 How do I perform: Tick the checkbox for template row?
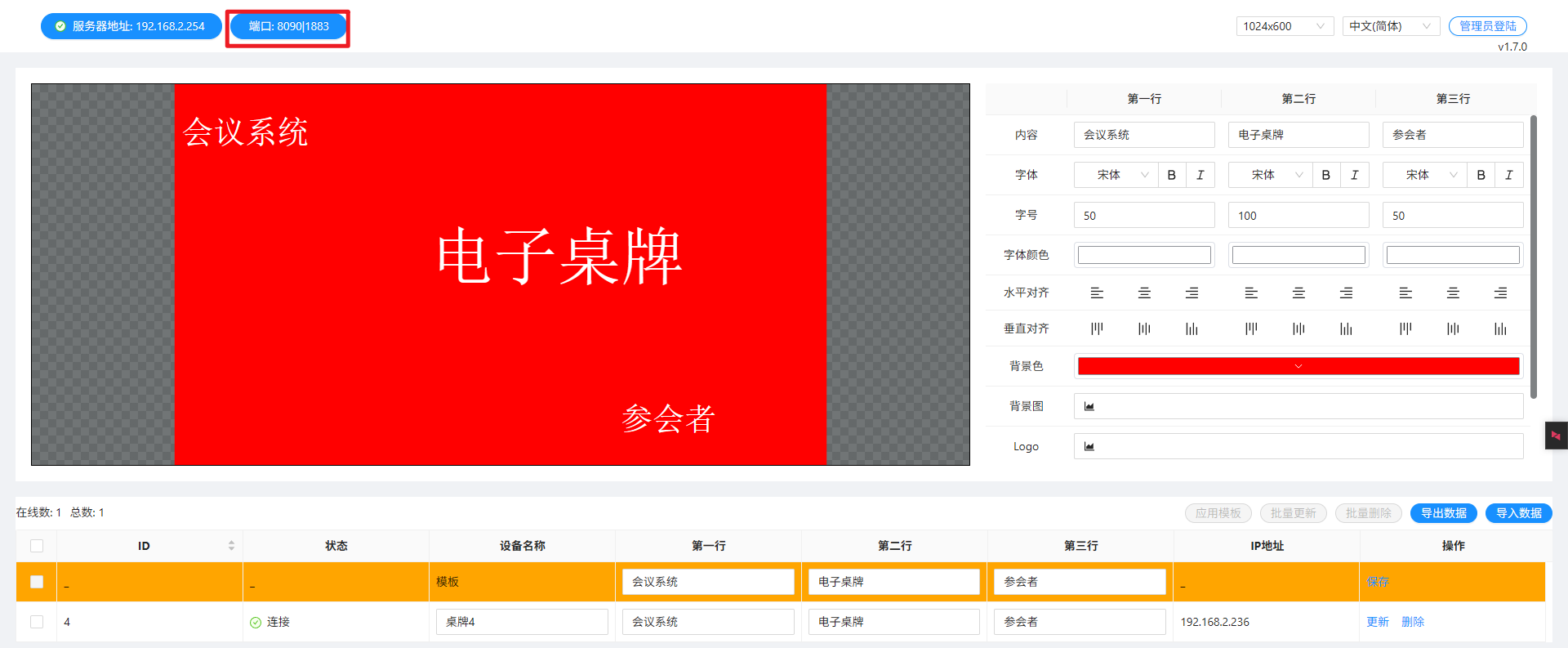click(x=37, y=582)
